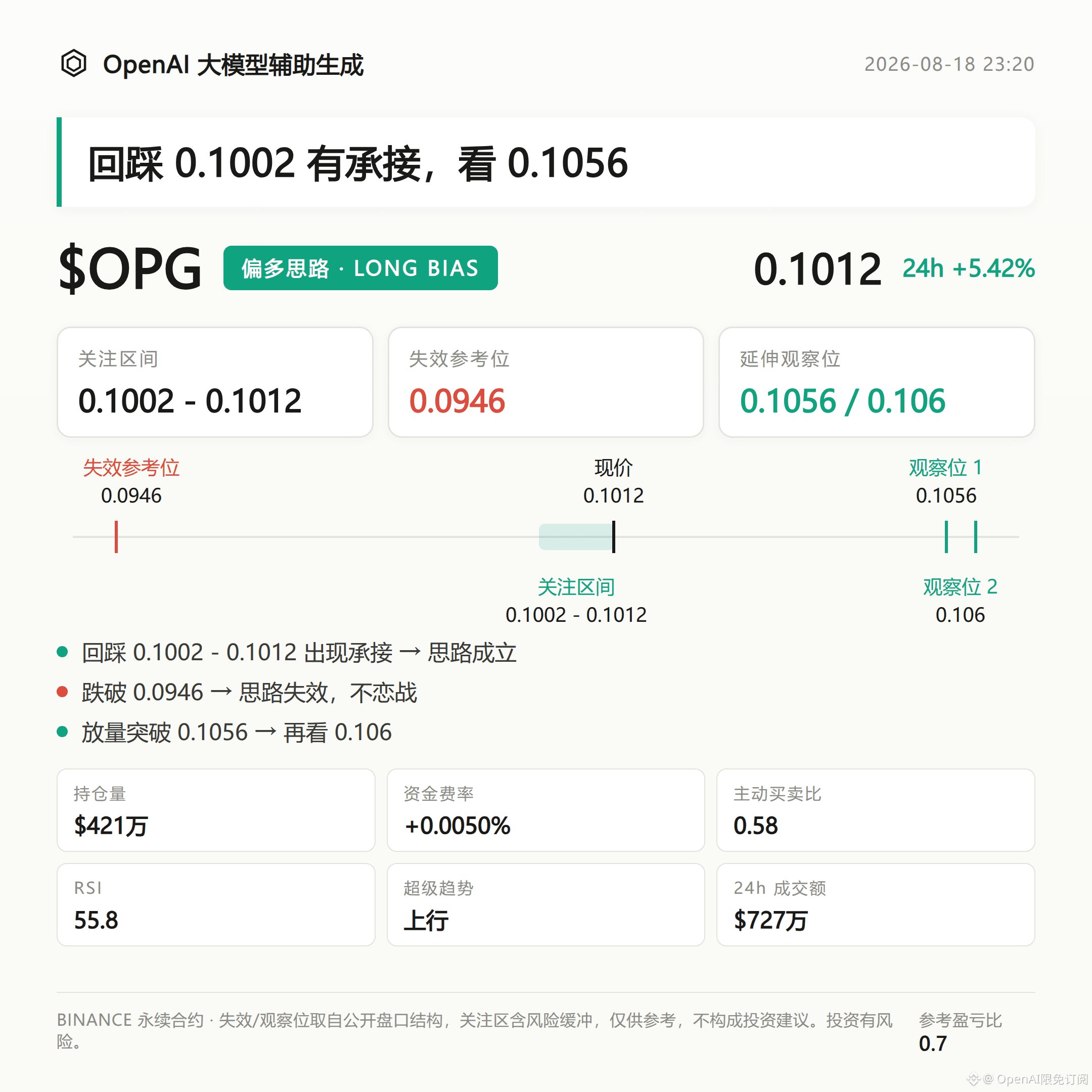Click the black current-price tick on the scale

point(614,536)
